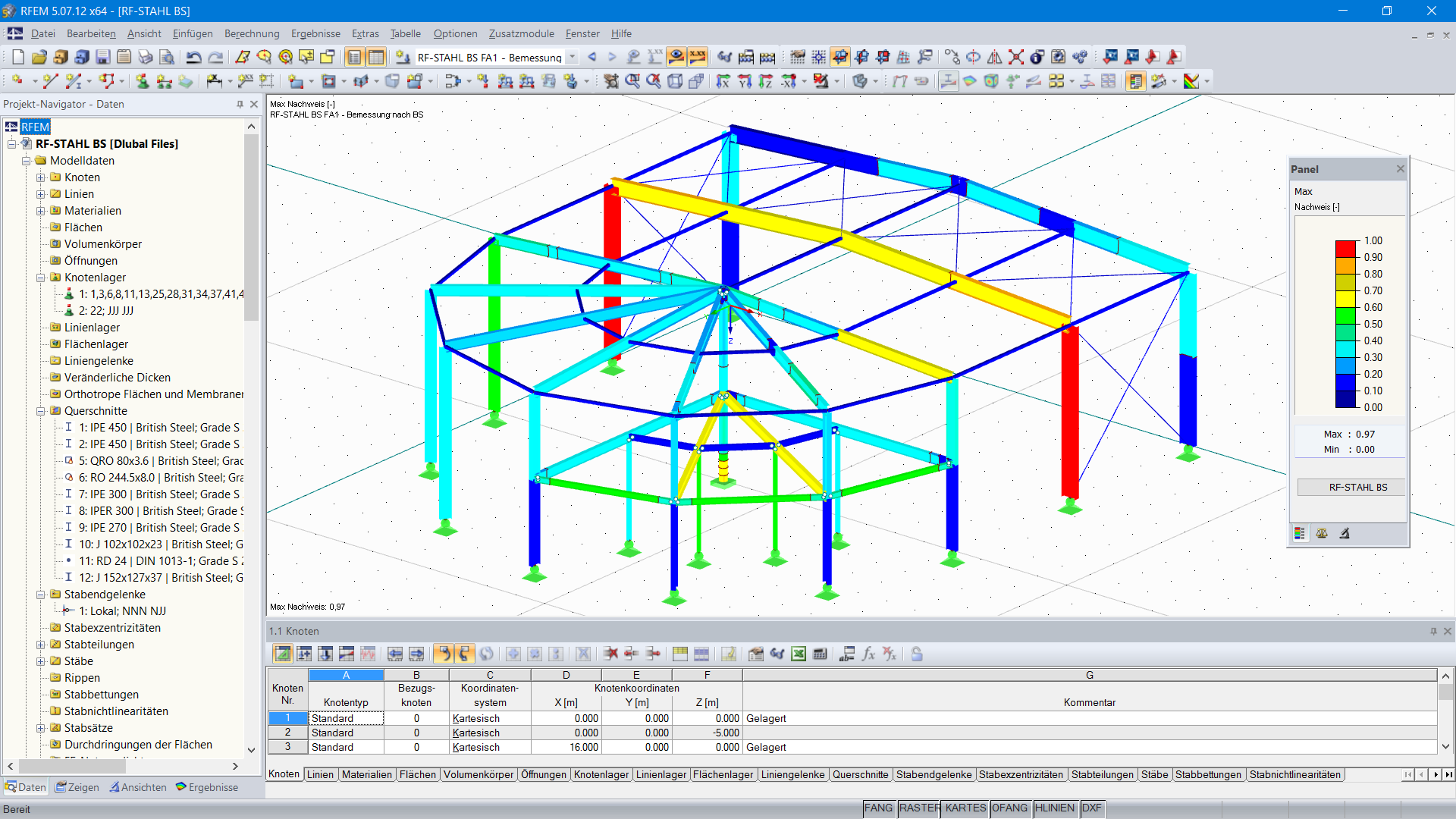Image resolution: width=1456 pixels, height=819 pixels.
Task: Click the lock icon in table toolbar
Action: pos(917,654)
